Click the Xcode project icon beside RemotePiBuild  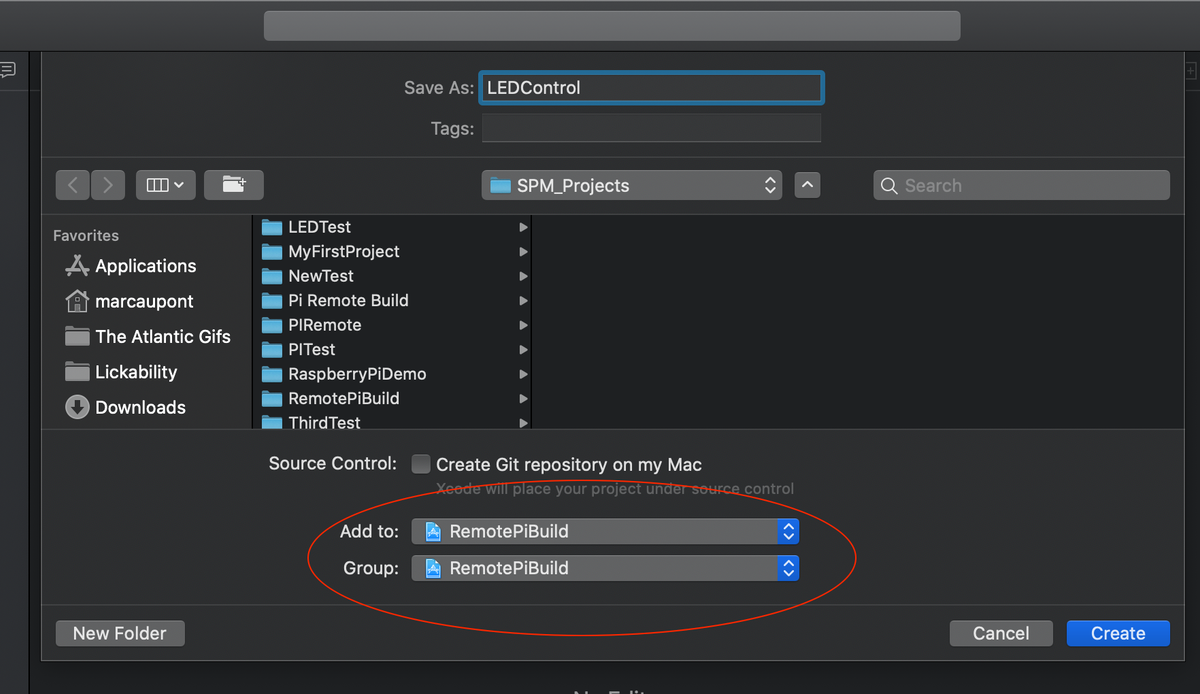tap(433, 531)
